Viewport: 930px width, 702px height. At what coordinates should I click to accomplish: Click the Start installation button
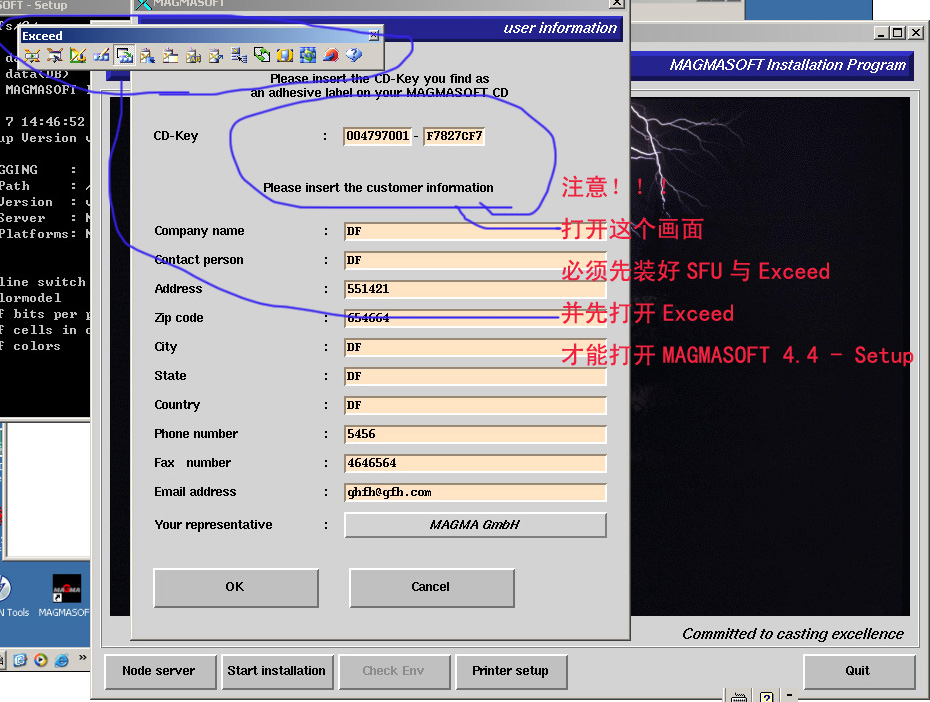pyautogui.click(x=277, y=671)
